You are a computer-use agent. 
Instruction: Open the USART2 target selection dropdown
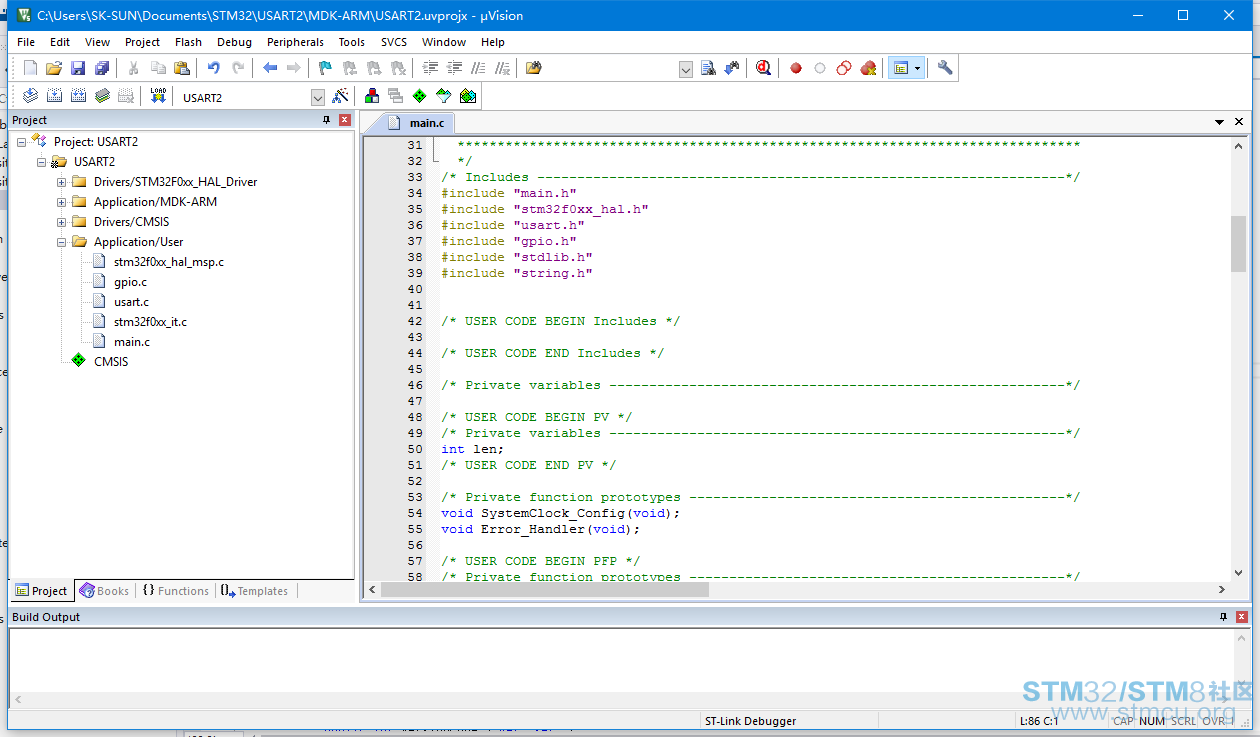(x=318, y=97)
